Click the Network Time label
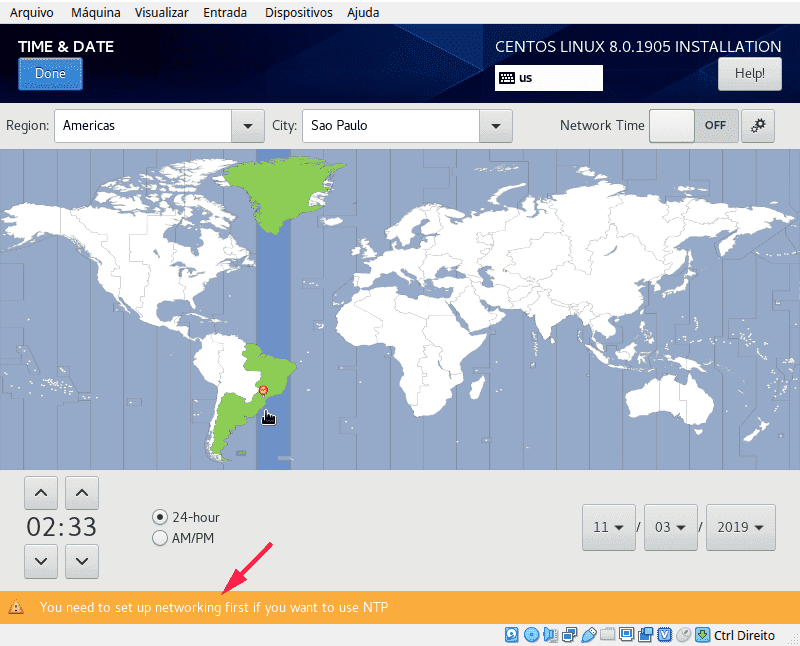The image size is (800, 646). pyautogui.click(x=602, y=126)
